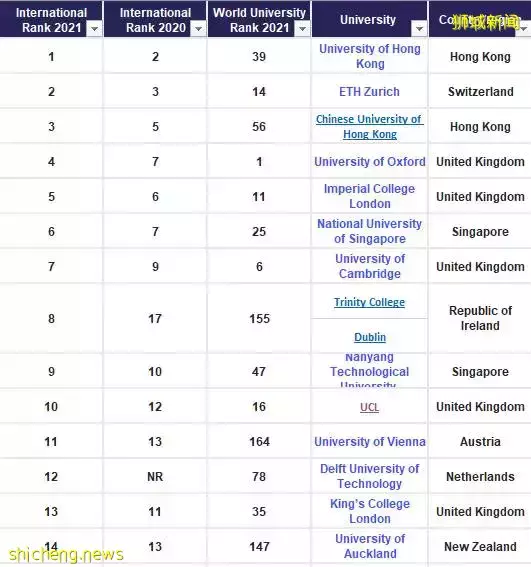Screen dimensions: 531x567
Task: Open the King's College London link
Action: [370, 511]
